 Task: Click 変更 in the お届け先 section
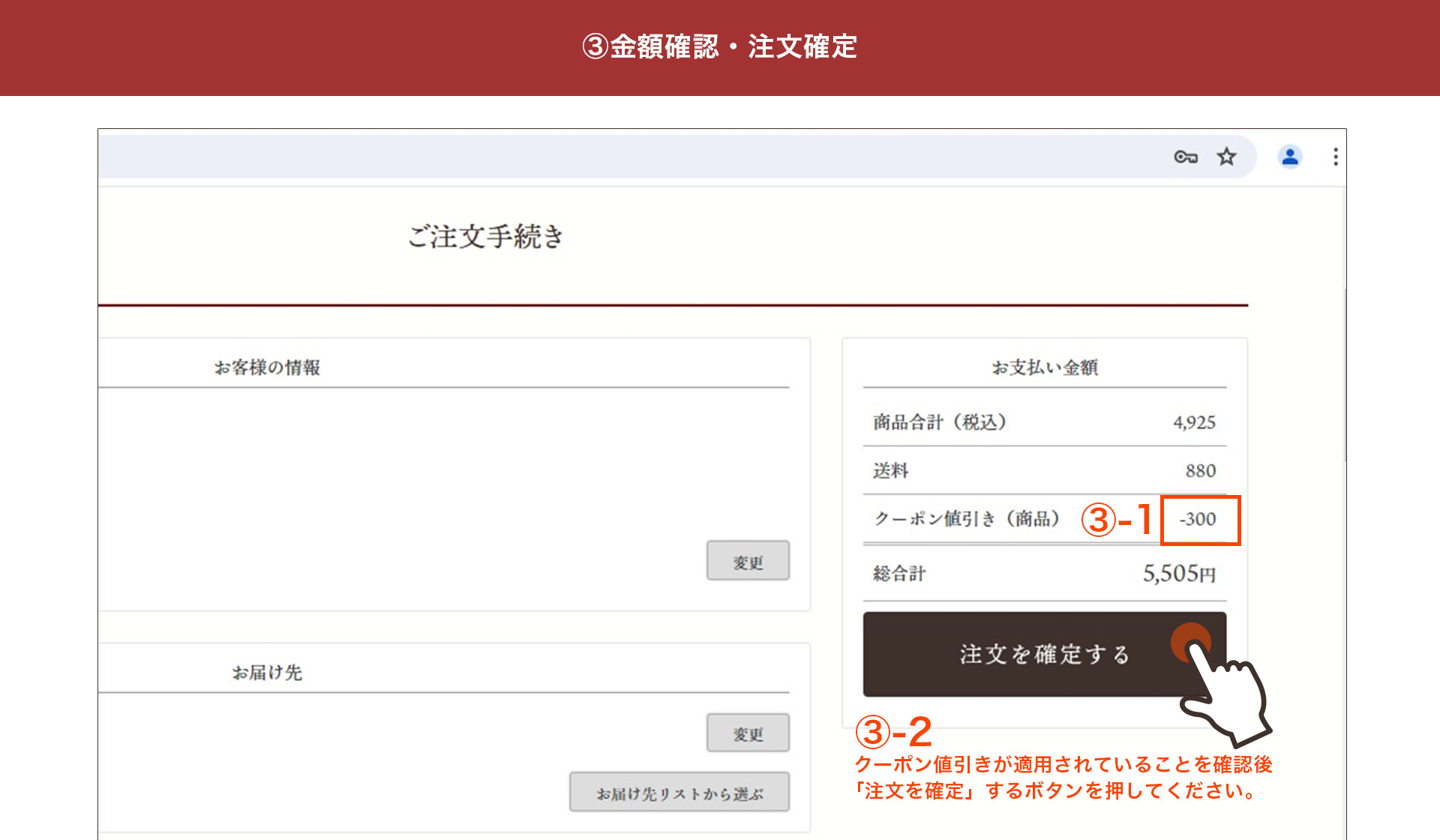click(748, 733)
